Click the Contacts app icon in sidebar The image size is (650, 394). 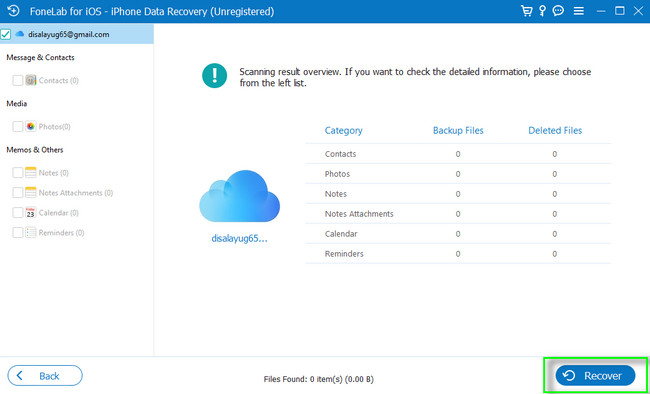pyautogui.click(x=31, y=80)
